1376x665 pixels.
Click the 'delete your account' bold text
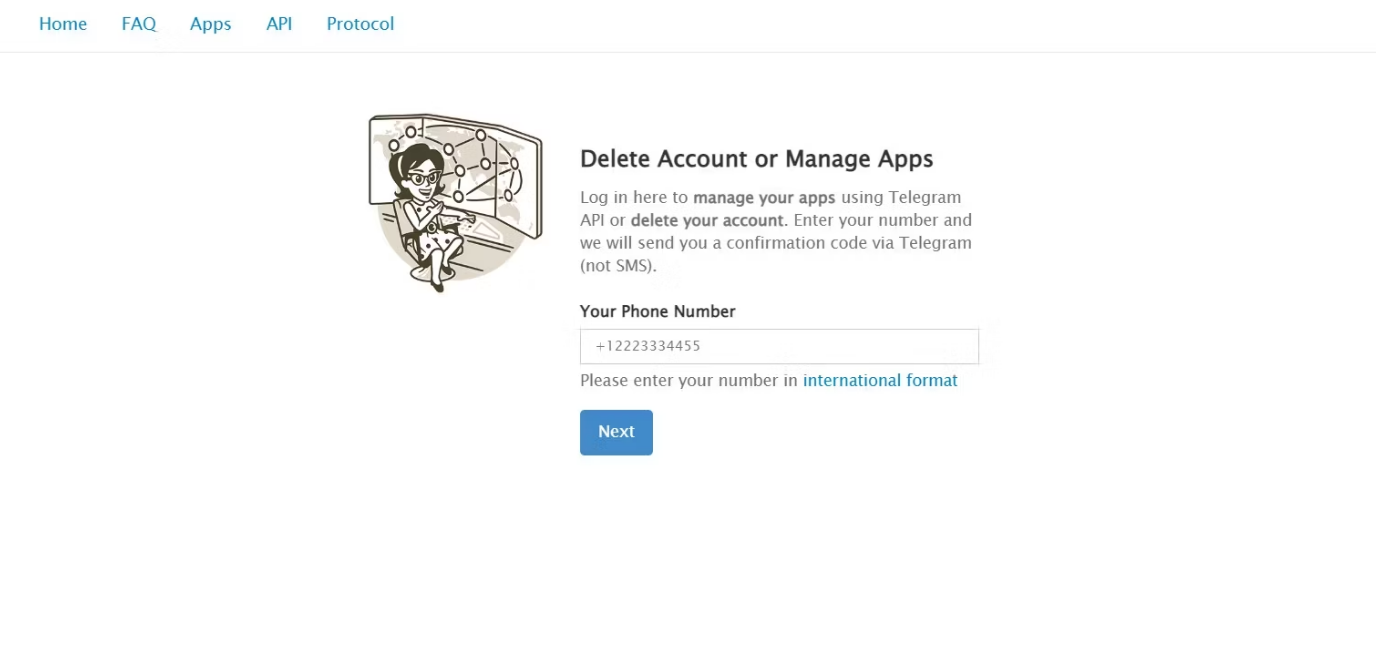[x=707, y=220]
